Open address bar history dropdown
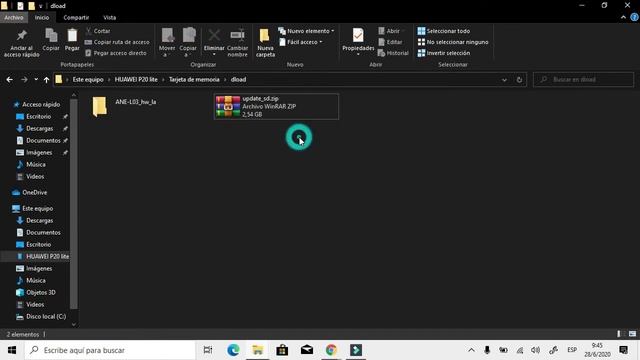640x360 pixels. (x=504, y=80)
